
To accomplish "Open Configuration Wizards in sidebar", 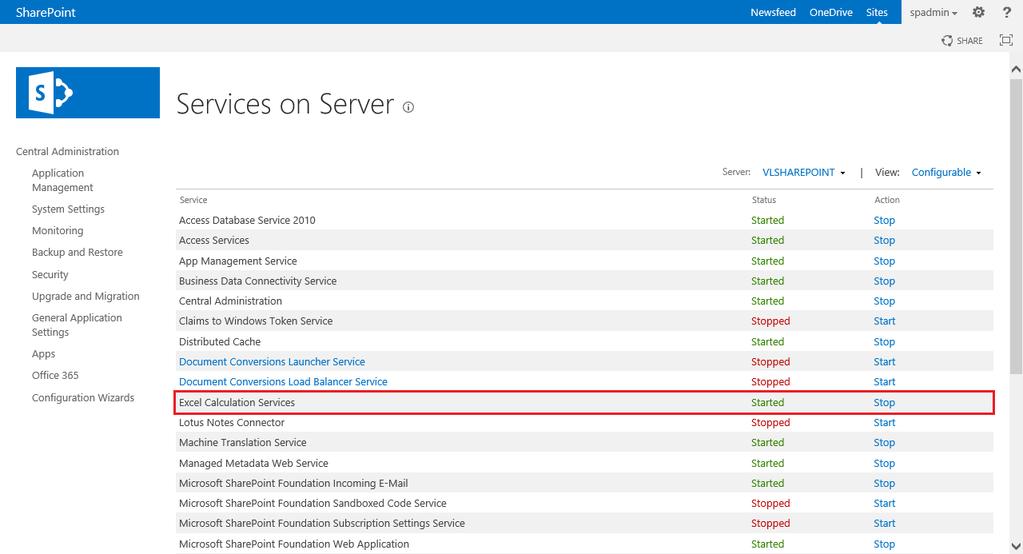I will 83,397.
